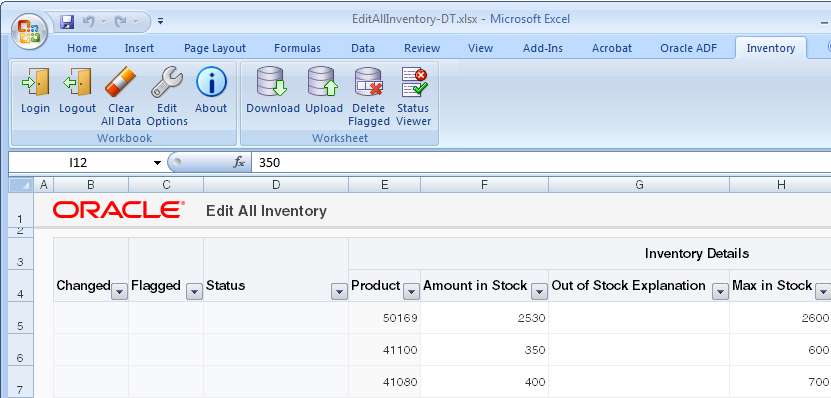Click the Delete Flagged icon
Screen dimensions: 831x398
point(369,83)
